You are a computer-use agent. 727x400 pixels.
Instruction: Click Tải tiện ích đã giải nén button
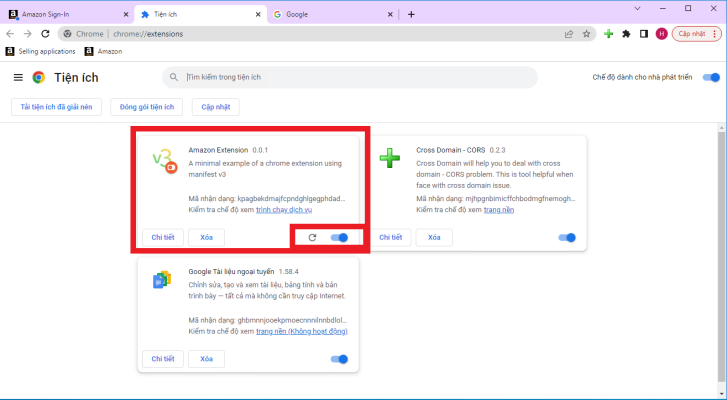click(57, 107)
